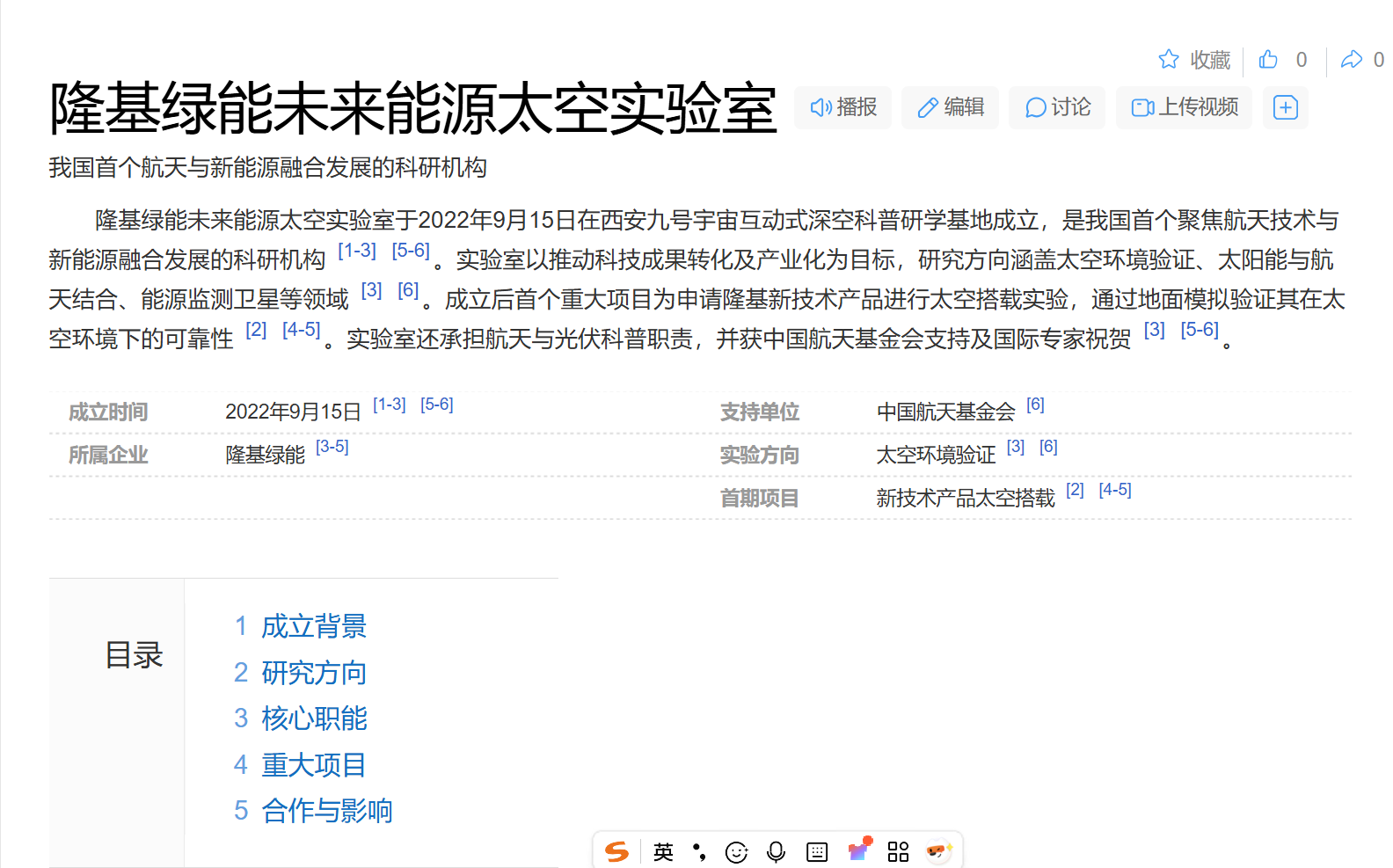This screenshot has width=1393, height=868.
Task: Click the like count 0 beside thumbs-up
Action: pyautogui.click(x=1302, y=60)
